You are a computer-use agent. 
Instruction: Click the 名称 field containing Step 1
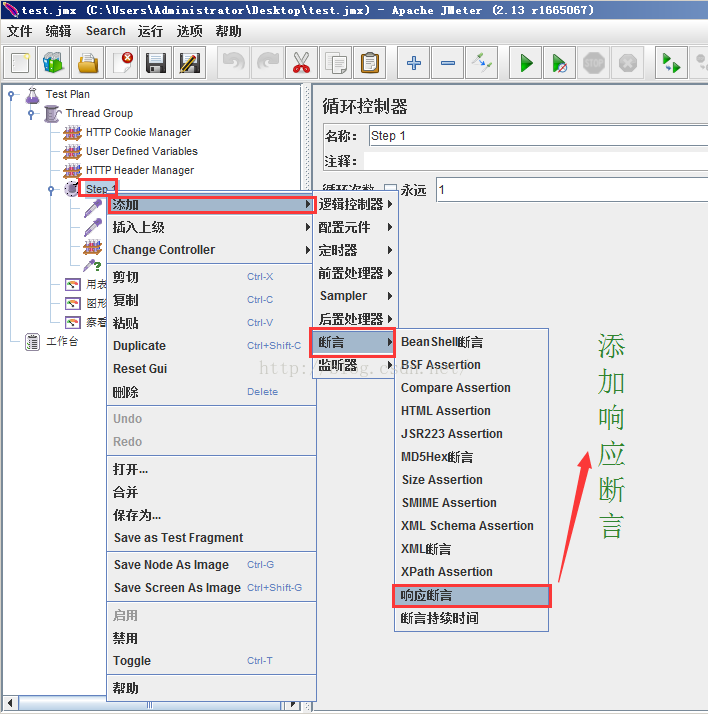pyautogui.click(x=538, y=136)
